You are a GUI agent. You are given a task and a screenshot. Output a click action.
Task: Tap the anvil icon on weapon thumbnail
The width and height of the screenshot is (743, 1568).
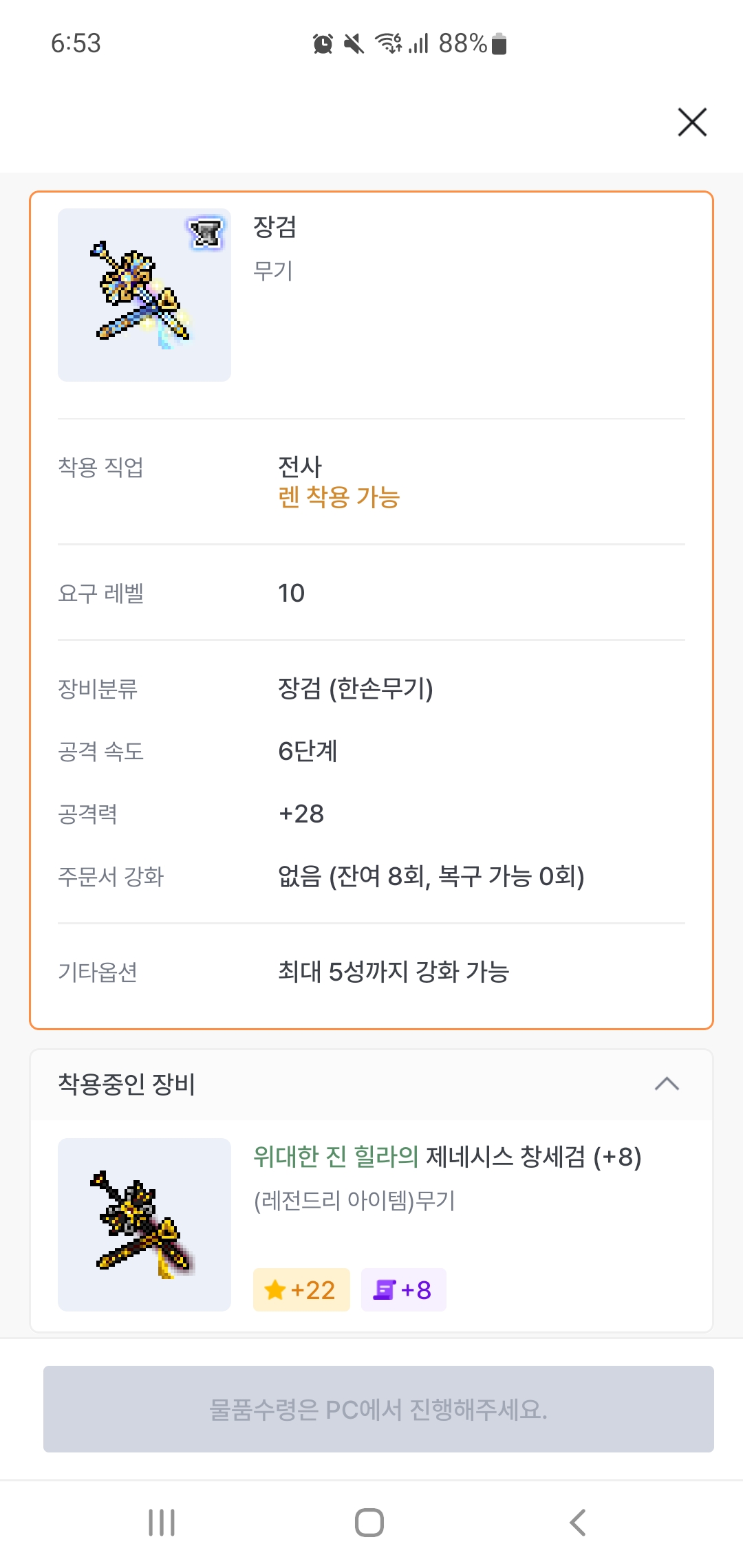coord(206,232)
